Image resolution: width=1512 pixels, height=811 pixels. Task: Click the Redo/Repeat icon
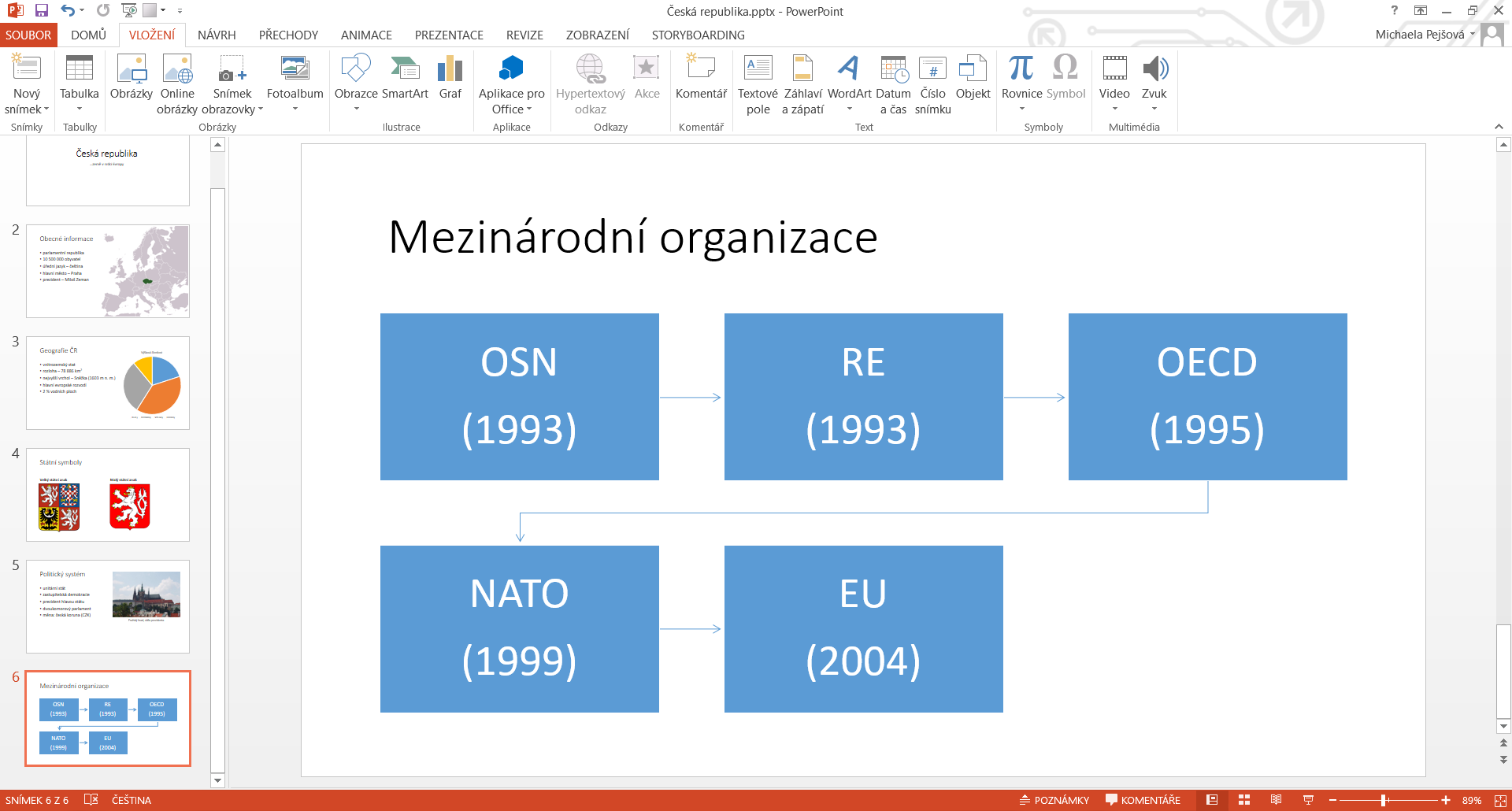coord(103,11)
